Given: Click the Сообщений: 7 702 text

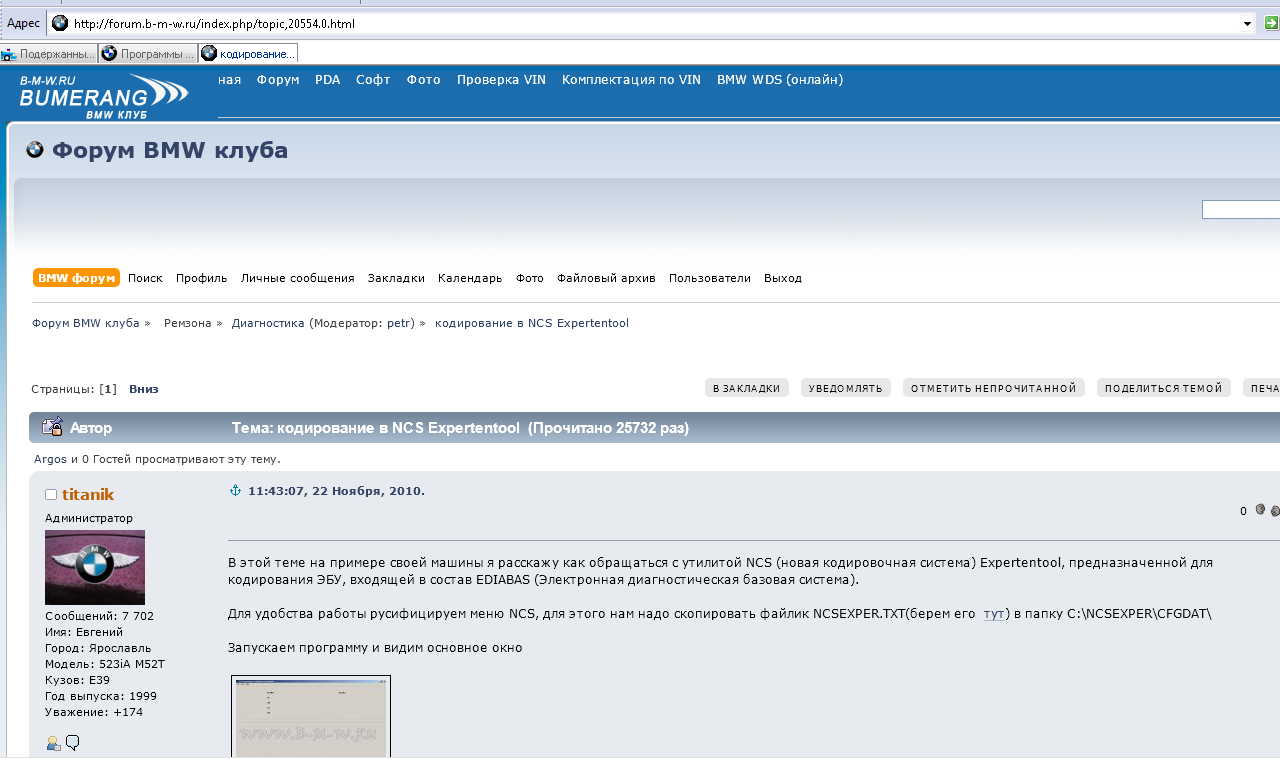Looking at the screenshot, I should click(99, 616).
